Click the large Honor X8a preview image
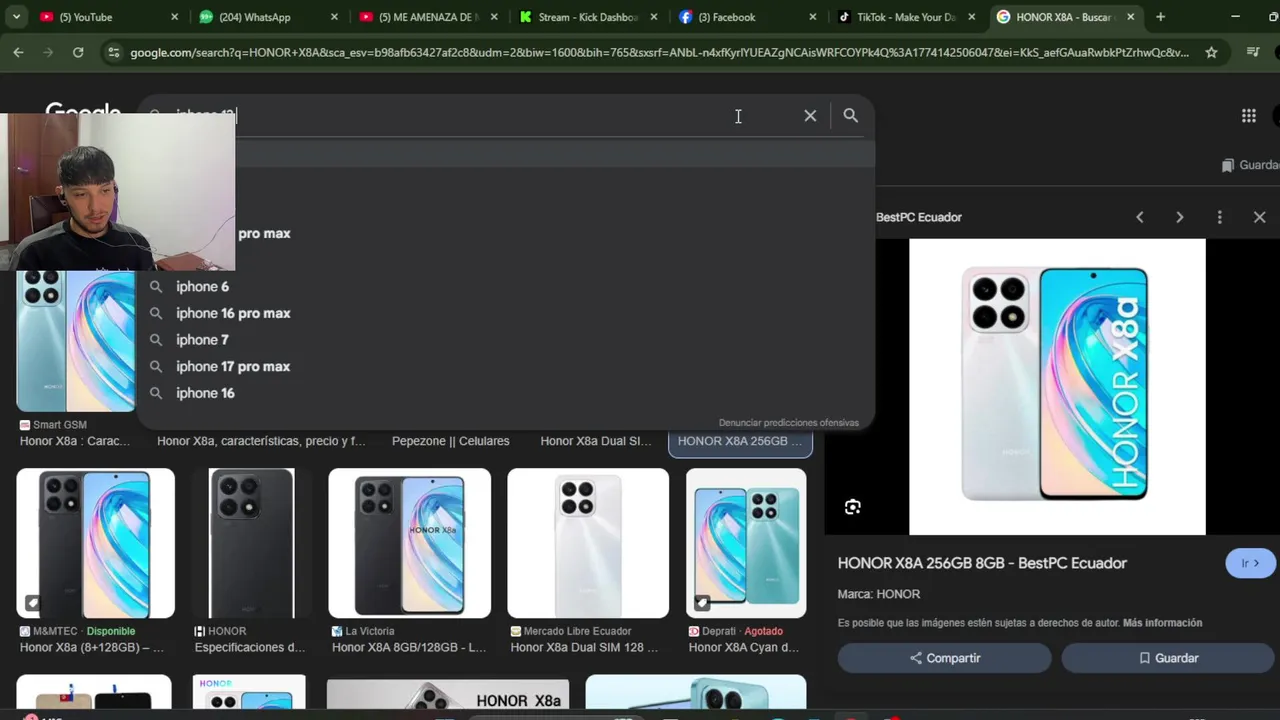Viewport: 1280px width, 720px height. click(1057, 387)
